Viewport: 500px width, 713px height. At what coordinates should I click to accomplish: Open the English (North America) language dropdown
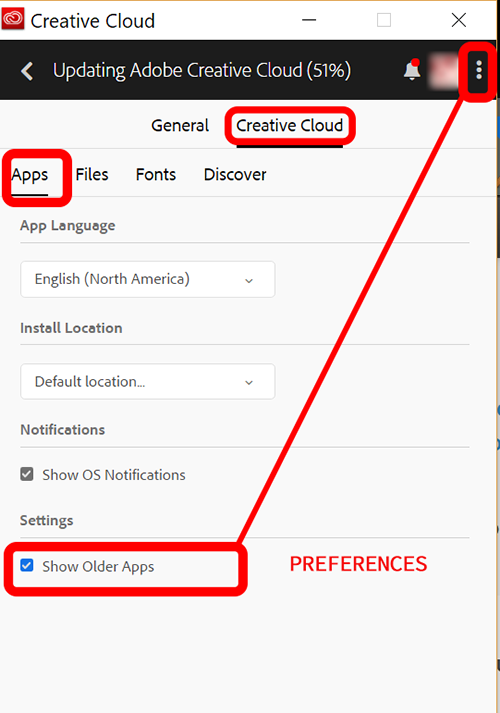tap(148, 279)
